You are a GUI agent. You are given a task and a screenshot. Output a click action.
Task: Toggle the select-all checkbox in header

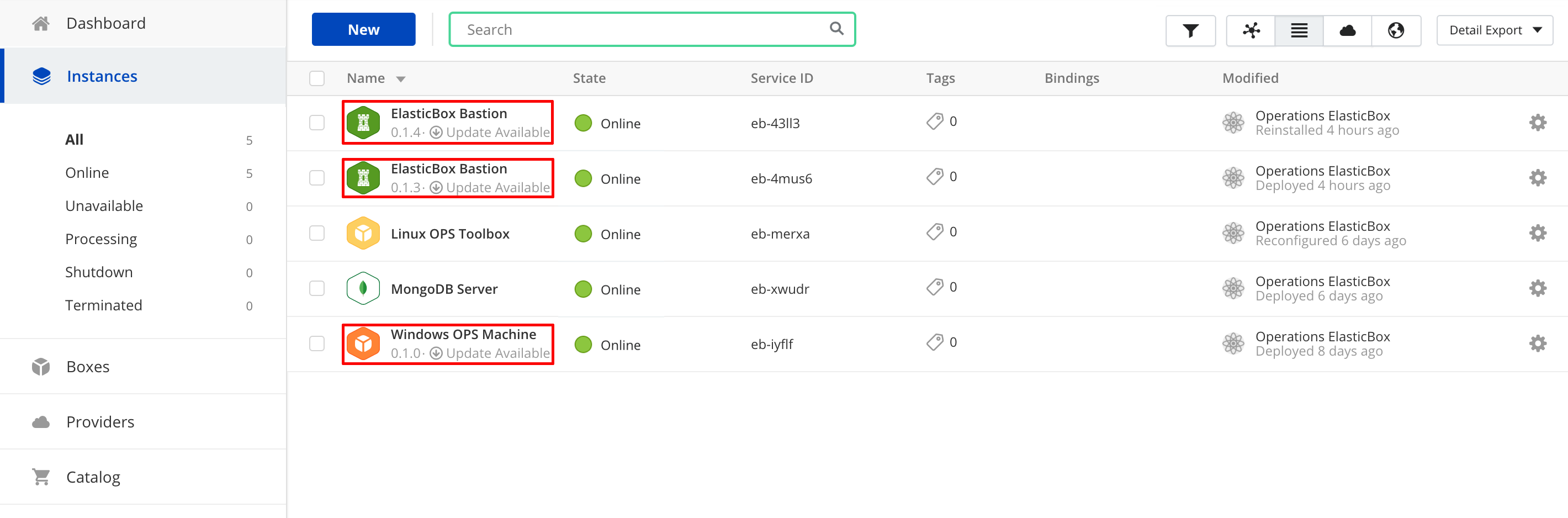[316, 78]
